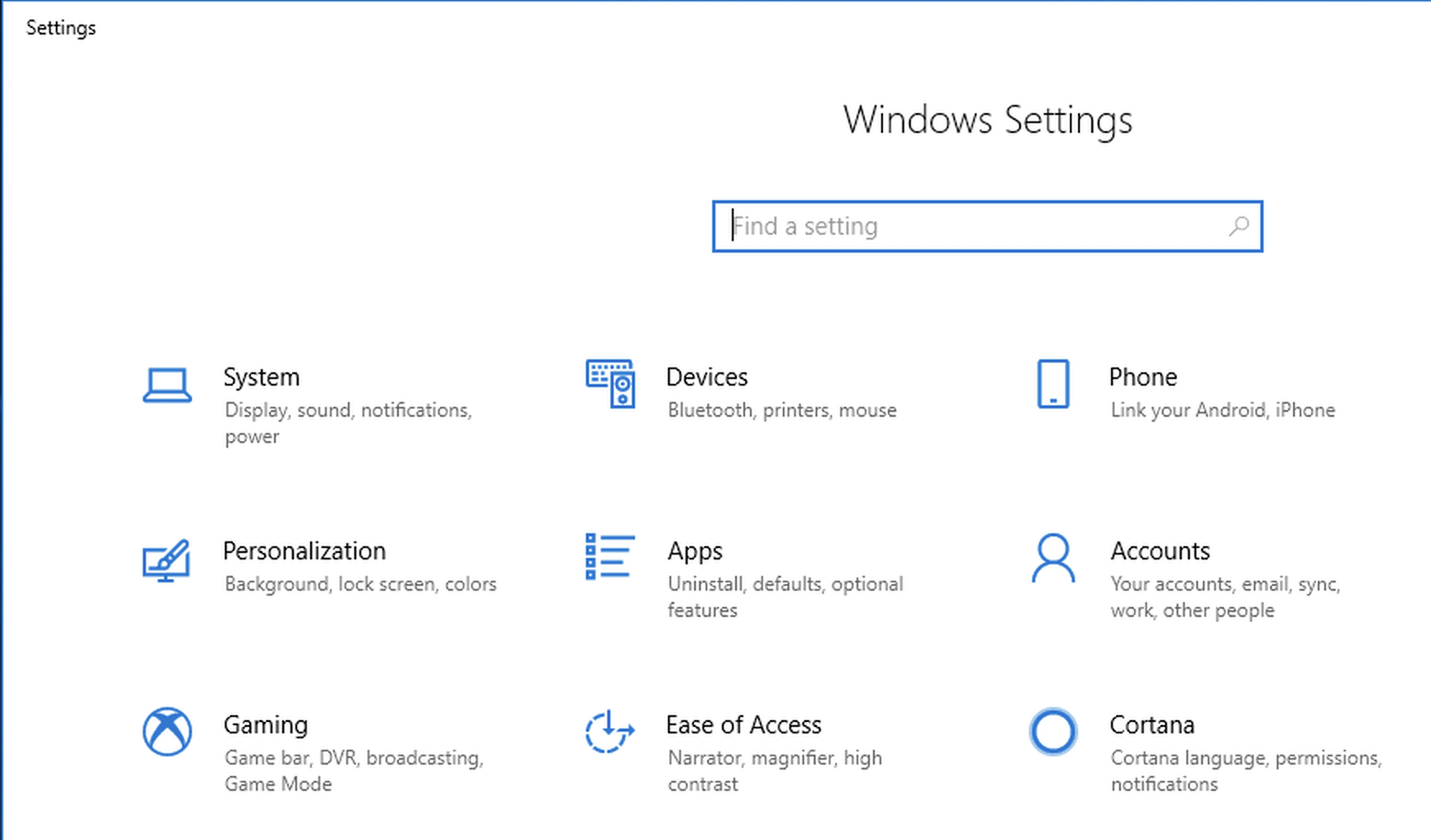Click 'Display, sound, notifications, power' description
The height and width of the screenshot is (840, 1431).
point(349,423)
